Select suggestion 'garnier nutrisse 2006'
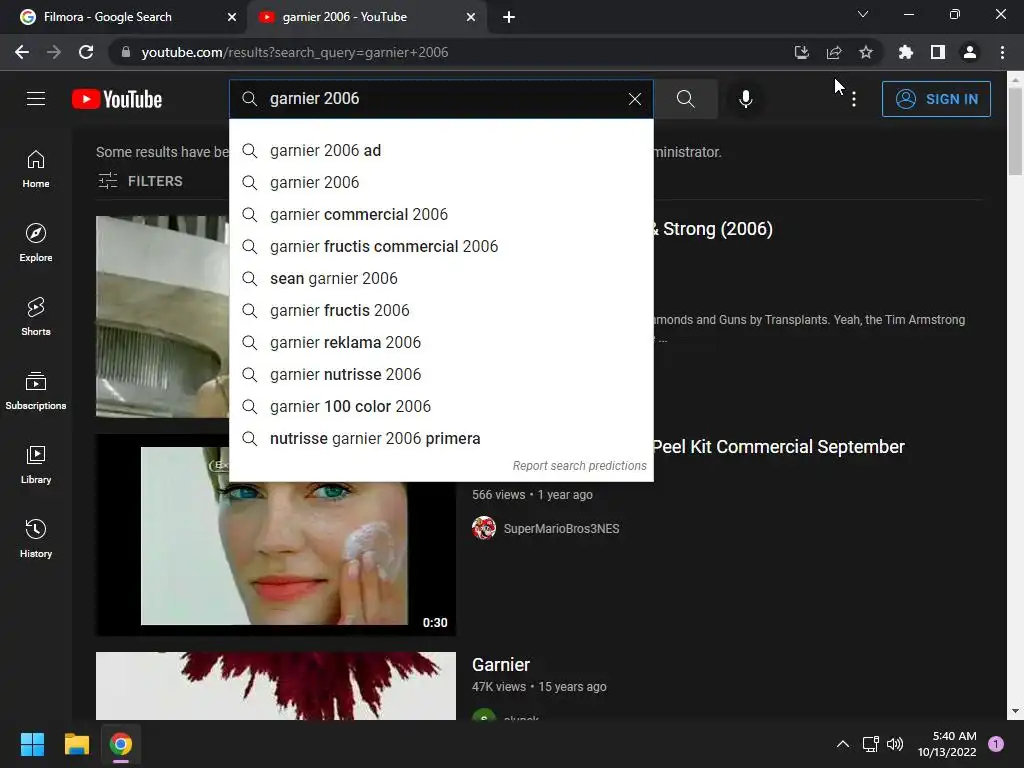 coord(441,374)
